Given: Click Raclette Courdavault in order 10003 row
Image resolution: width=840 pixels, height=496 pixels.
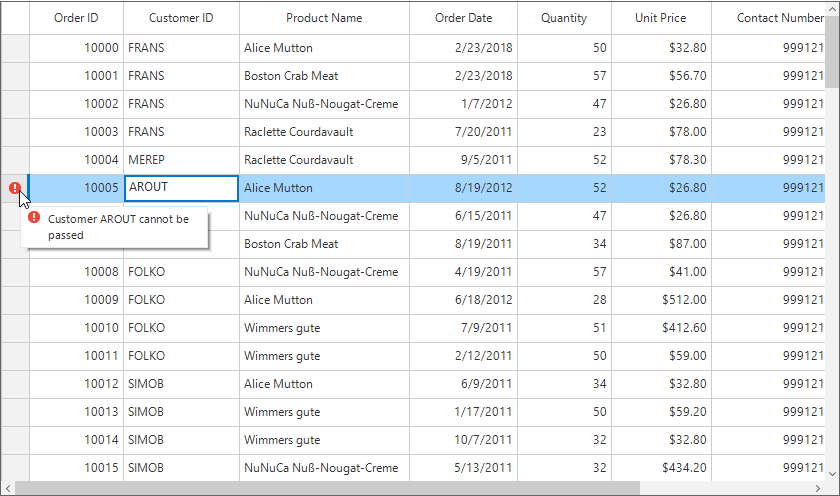Looking at the screenshot, I should [x=325, y=132].
